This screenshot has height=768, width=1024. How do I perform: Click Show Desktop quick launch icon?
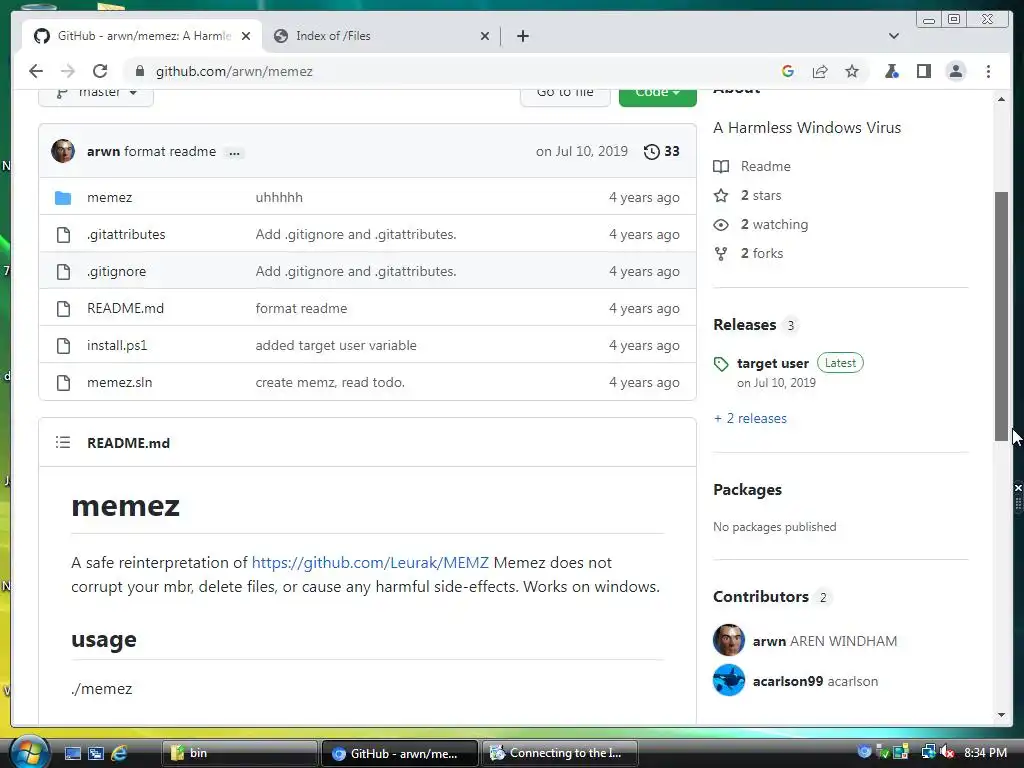pyautogui.click(x=72, y=753)
